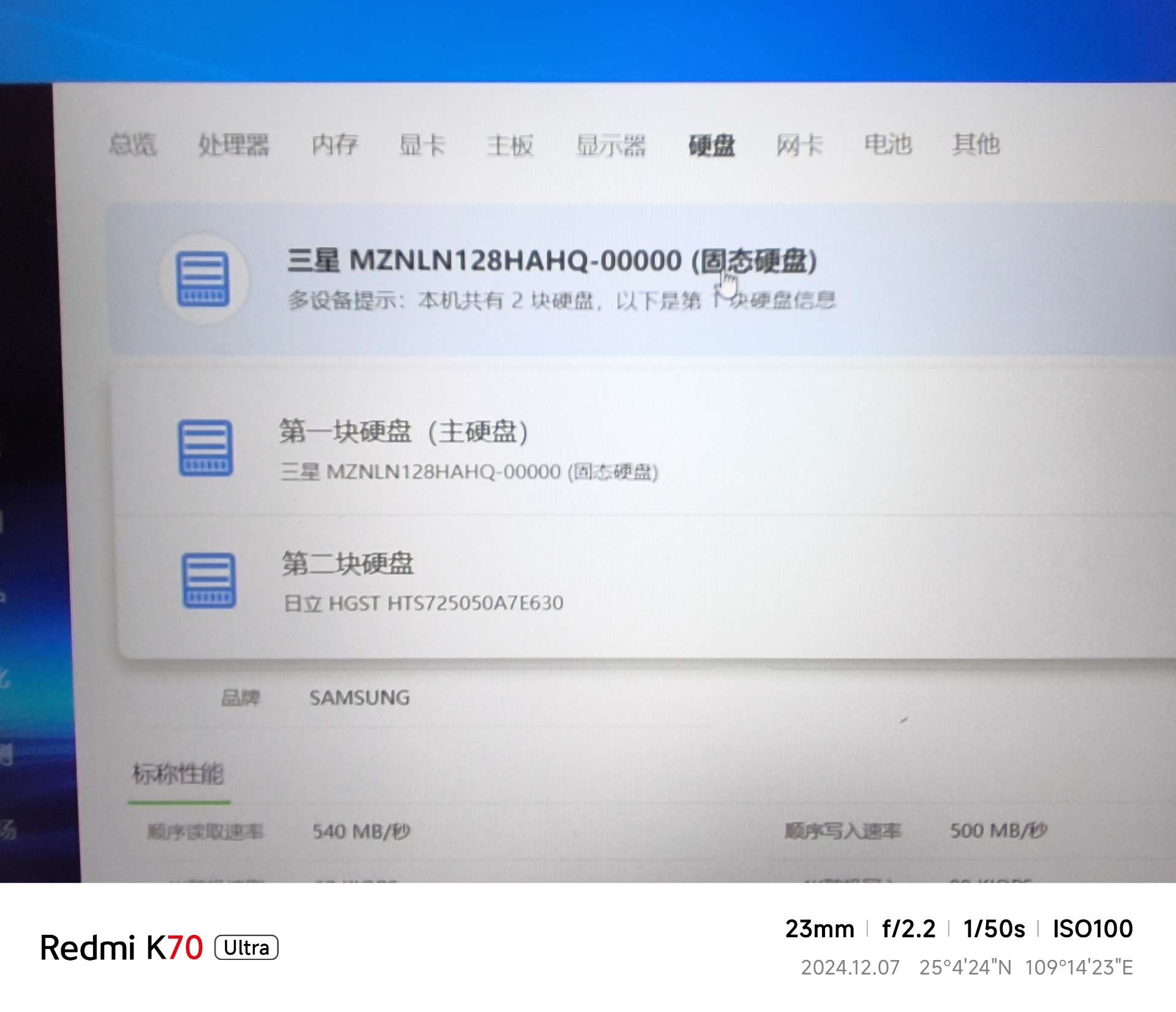Click the disk icon beside 第一块硬盘
1176x1012 pixels.
coord(206,448)
